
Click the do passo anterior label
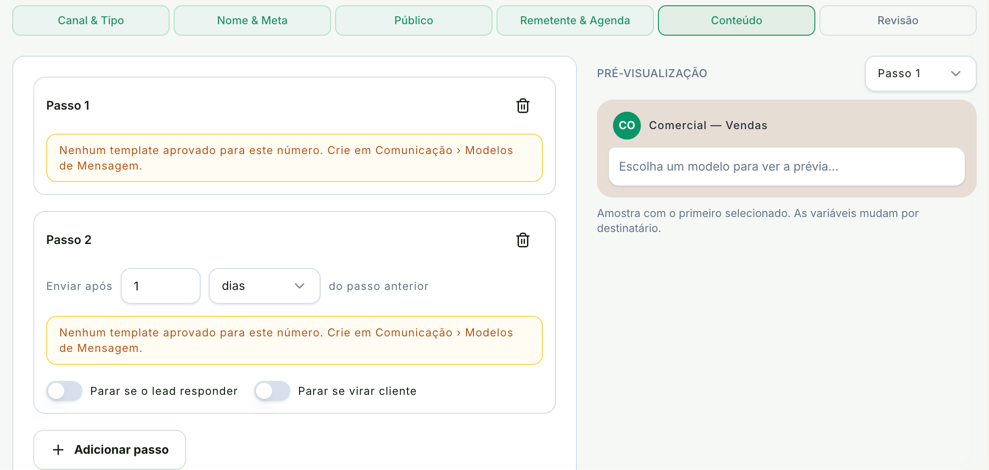point(378,286)
